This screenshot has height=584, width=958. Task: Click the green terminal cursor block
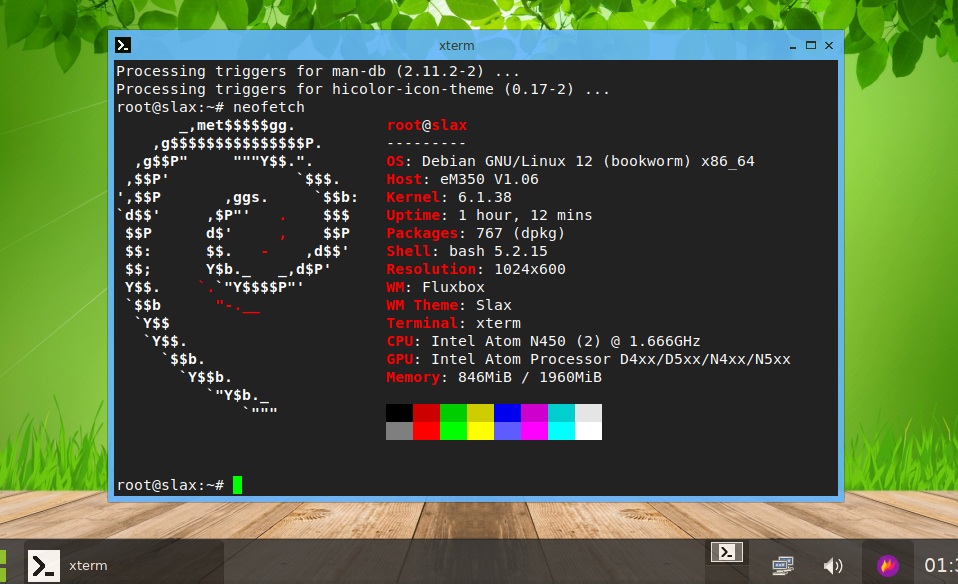pyautogui.click(x=237, y=485)
